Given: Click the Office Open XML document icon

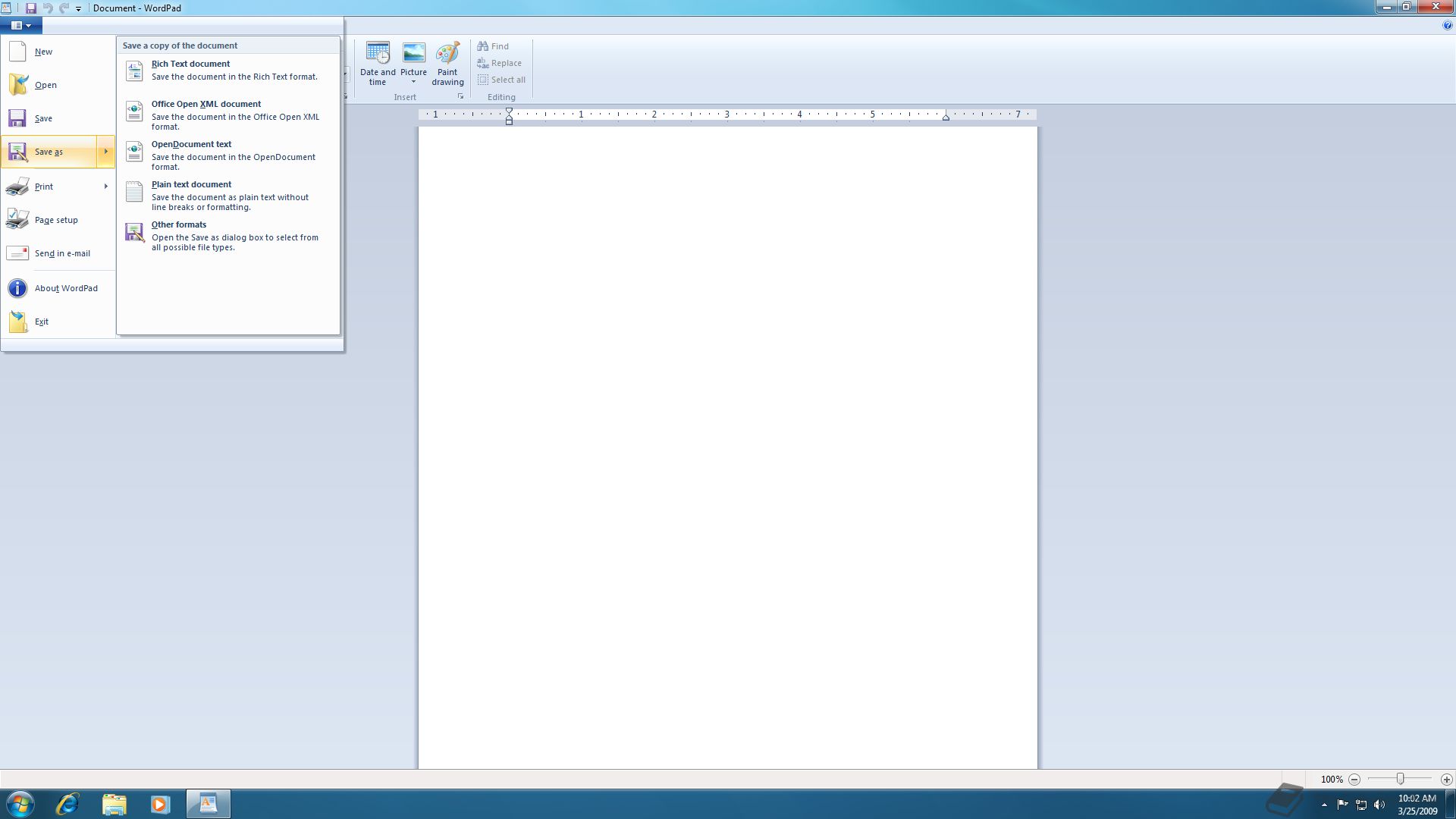Looking at the screenshot, I should coord(134,111).
